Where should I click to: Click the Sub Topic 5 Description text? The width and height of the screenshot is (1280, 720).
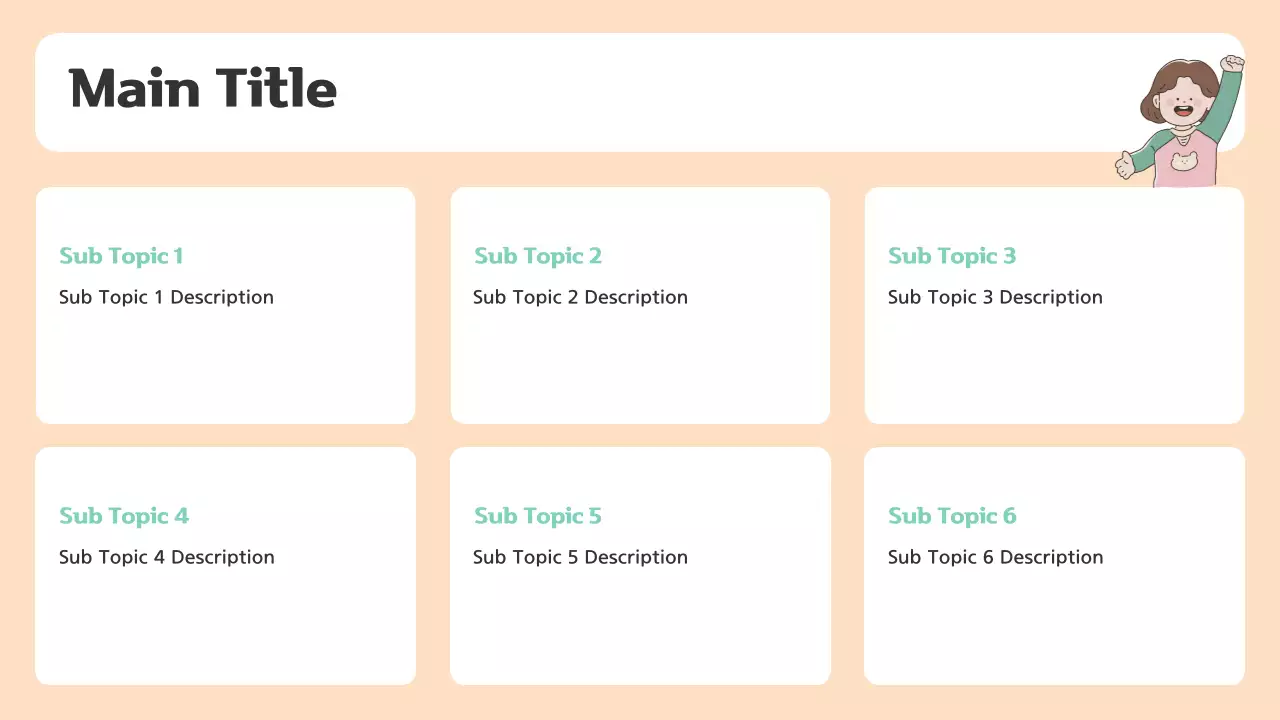pos(580,557)
